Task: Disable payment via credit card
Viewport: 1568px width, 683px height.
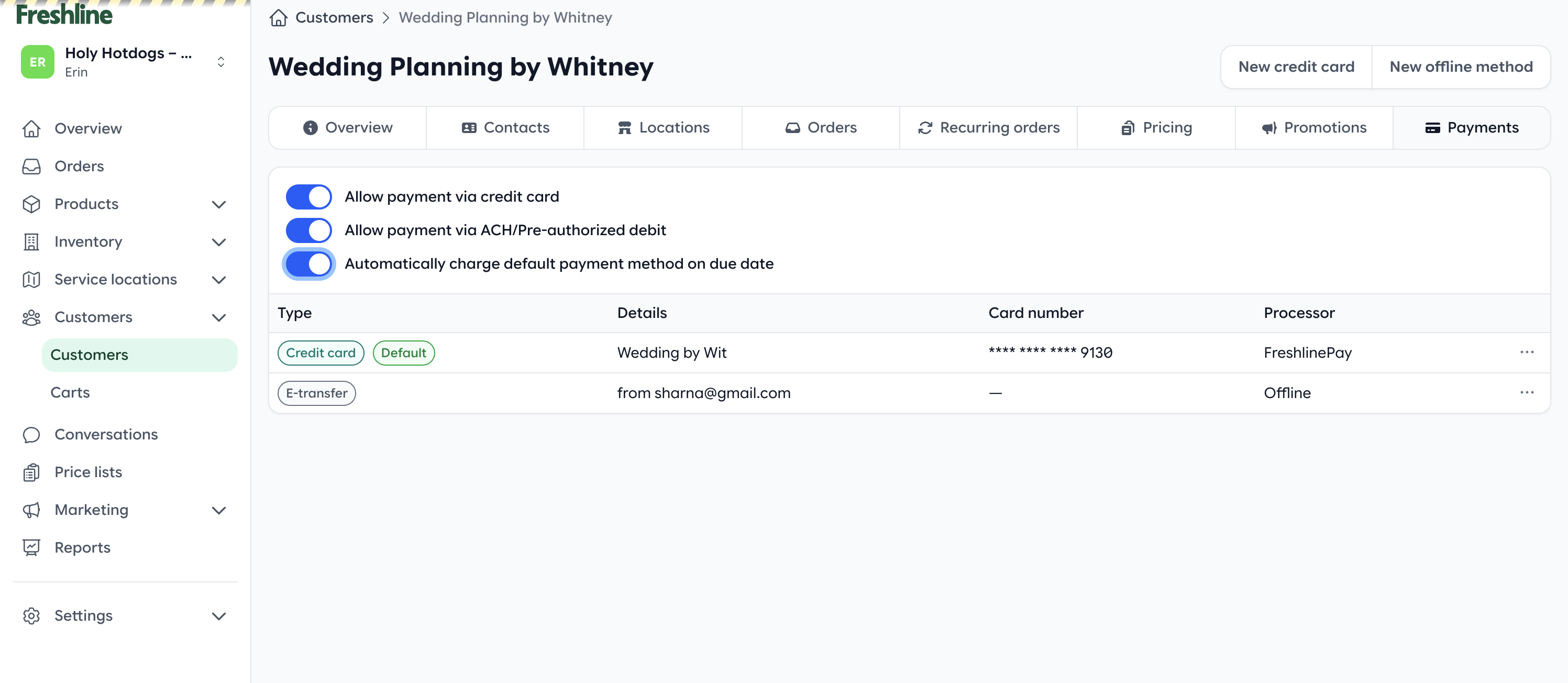Action: [308, 196]
